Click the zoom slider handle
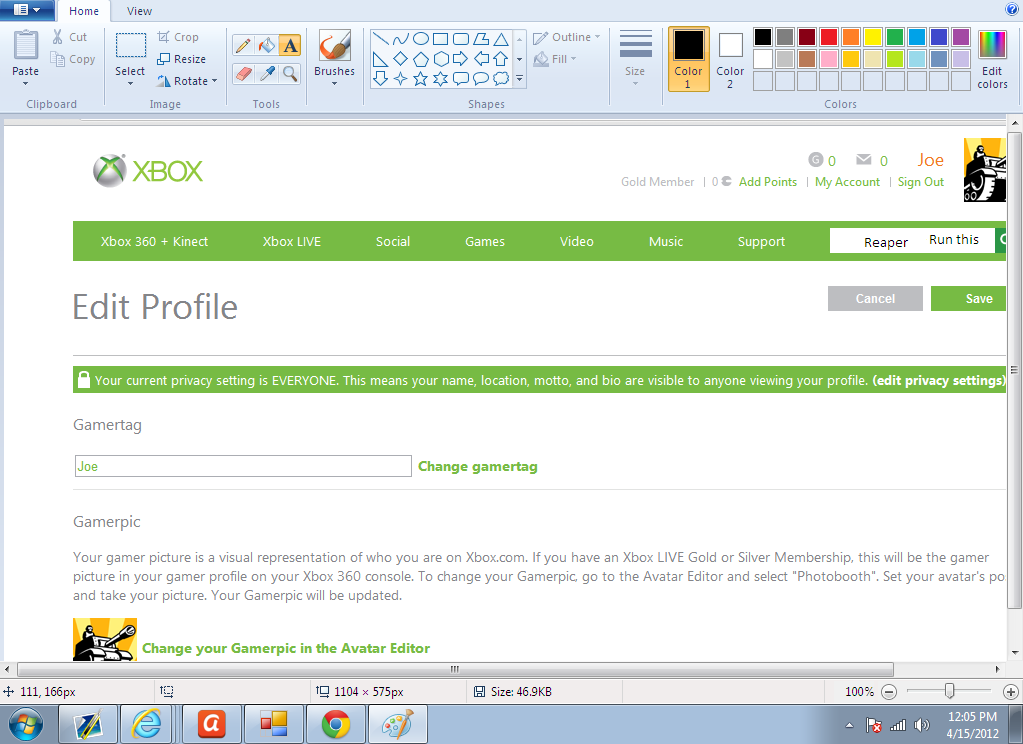 949,691
